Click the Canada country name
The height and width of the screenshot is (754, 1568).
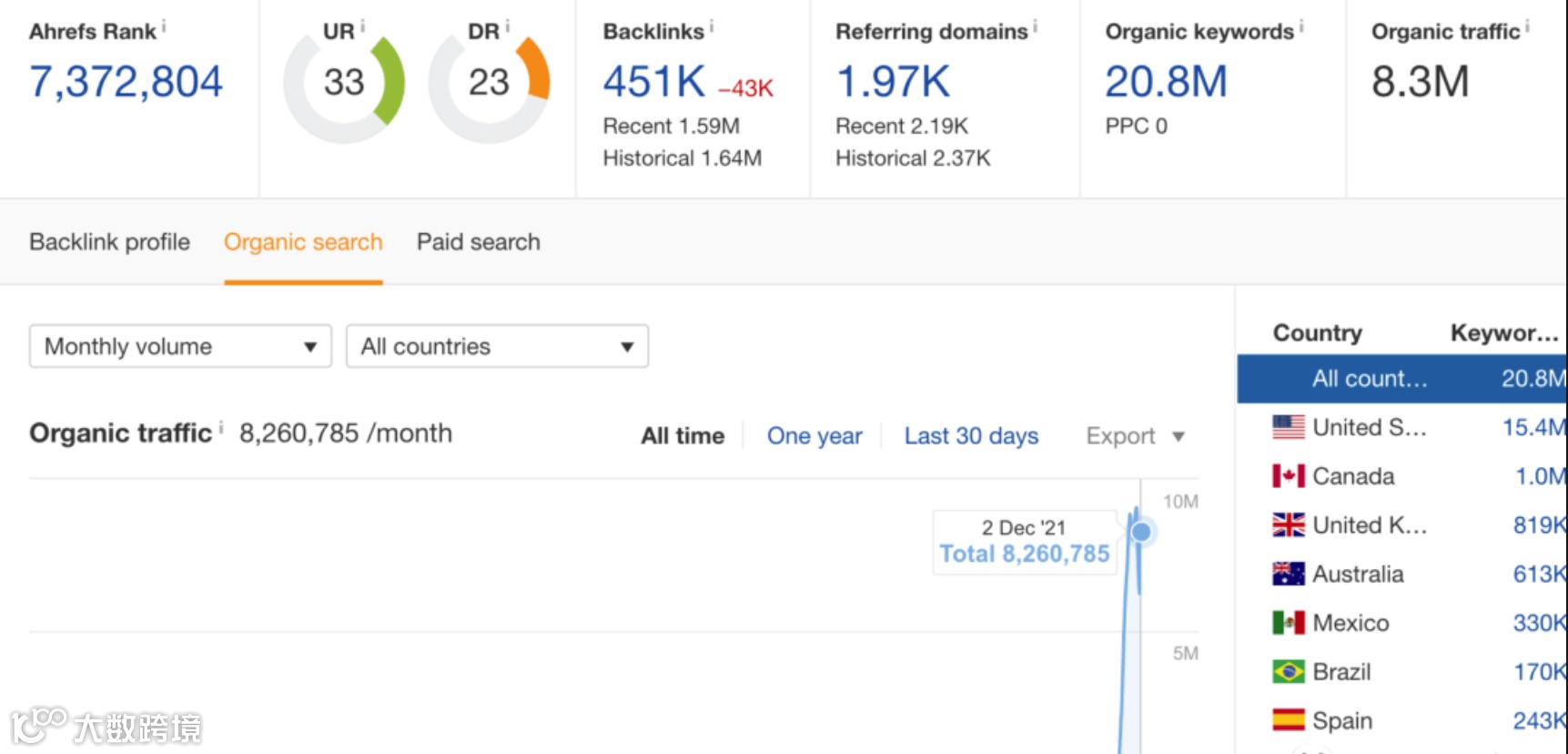(1353, 476)
